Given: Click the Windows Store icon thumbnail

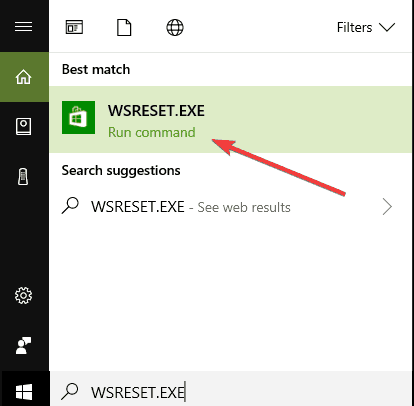Looking at the screenshot, I should coord(78,118).
